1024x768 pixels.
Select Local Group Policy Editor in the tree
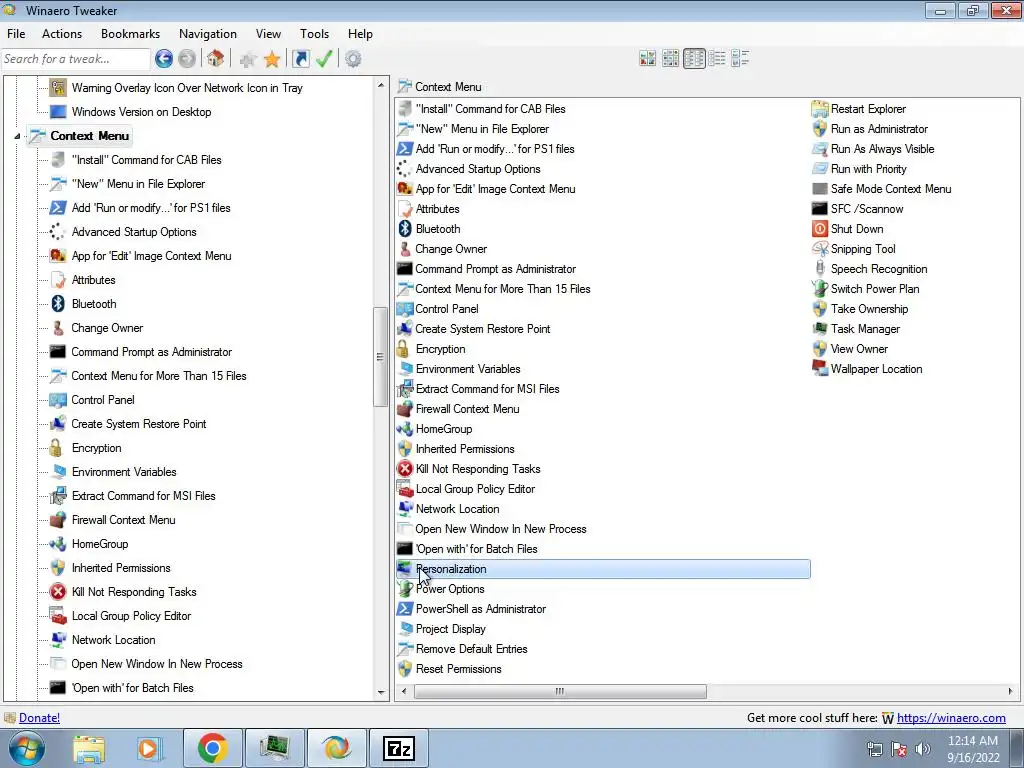(x=131, y=616)
